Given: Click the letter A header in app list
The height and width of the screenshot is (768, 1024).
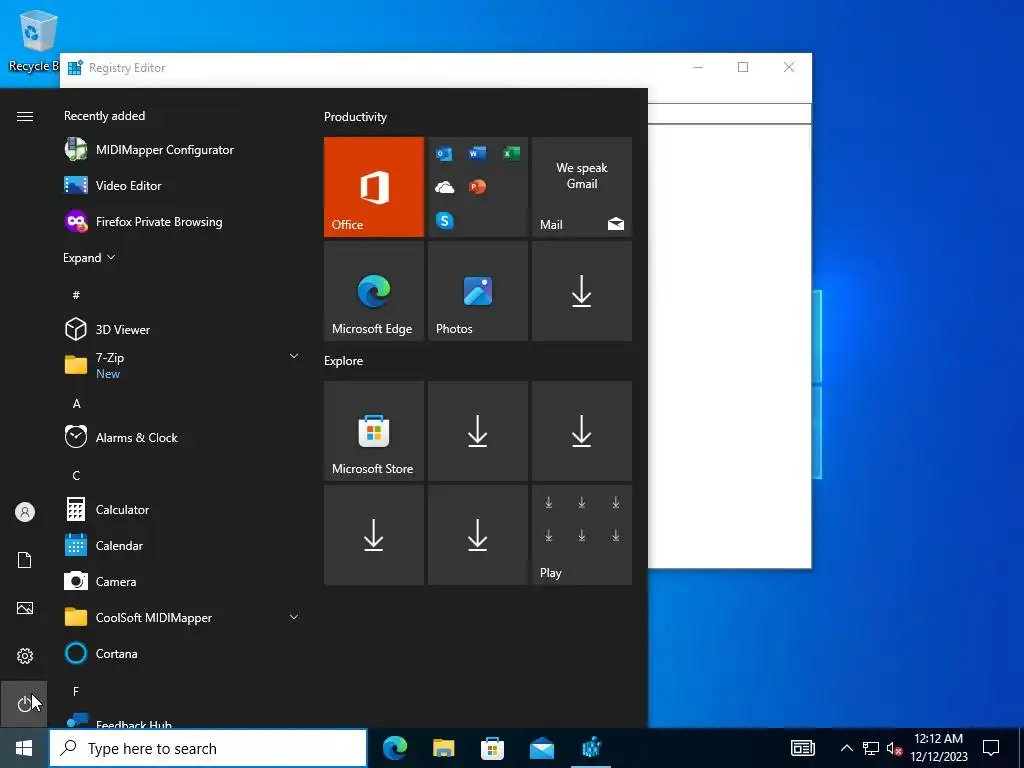Looking at the screenshot, I should 76,404.
